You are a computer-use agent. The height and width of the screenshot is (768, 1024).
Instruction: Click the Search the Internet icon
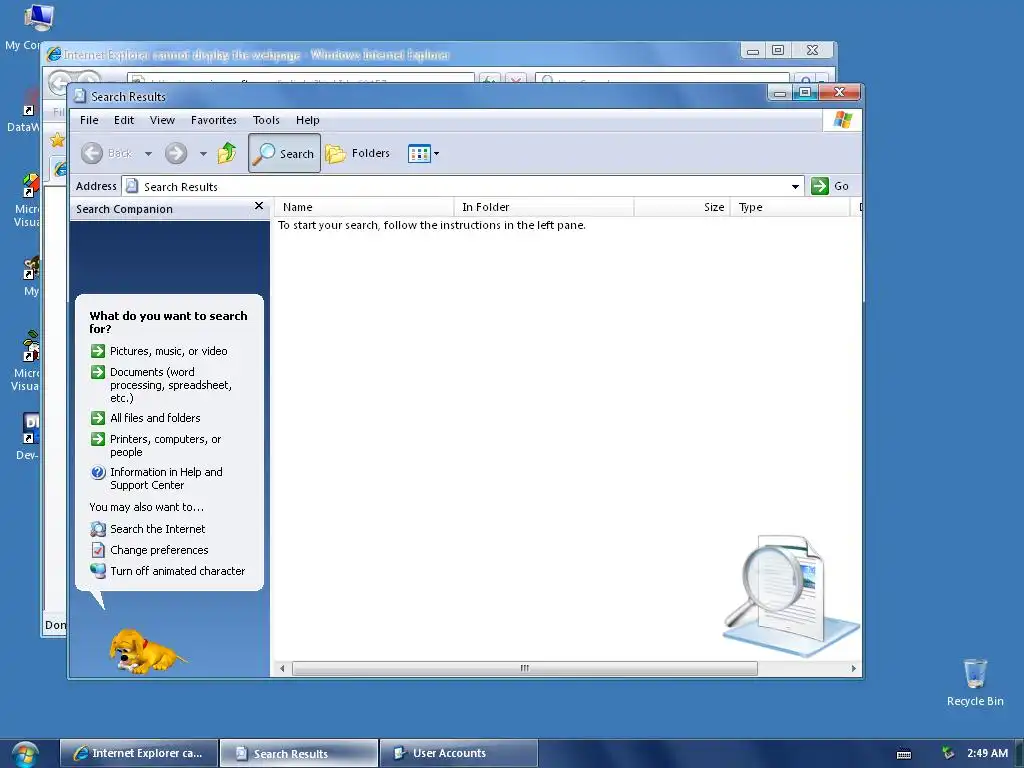point(98,529)
